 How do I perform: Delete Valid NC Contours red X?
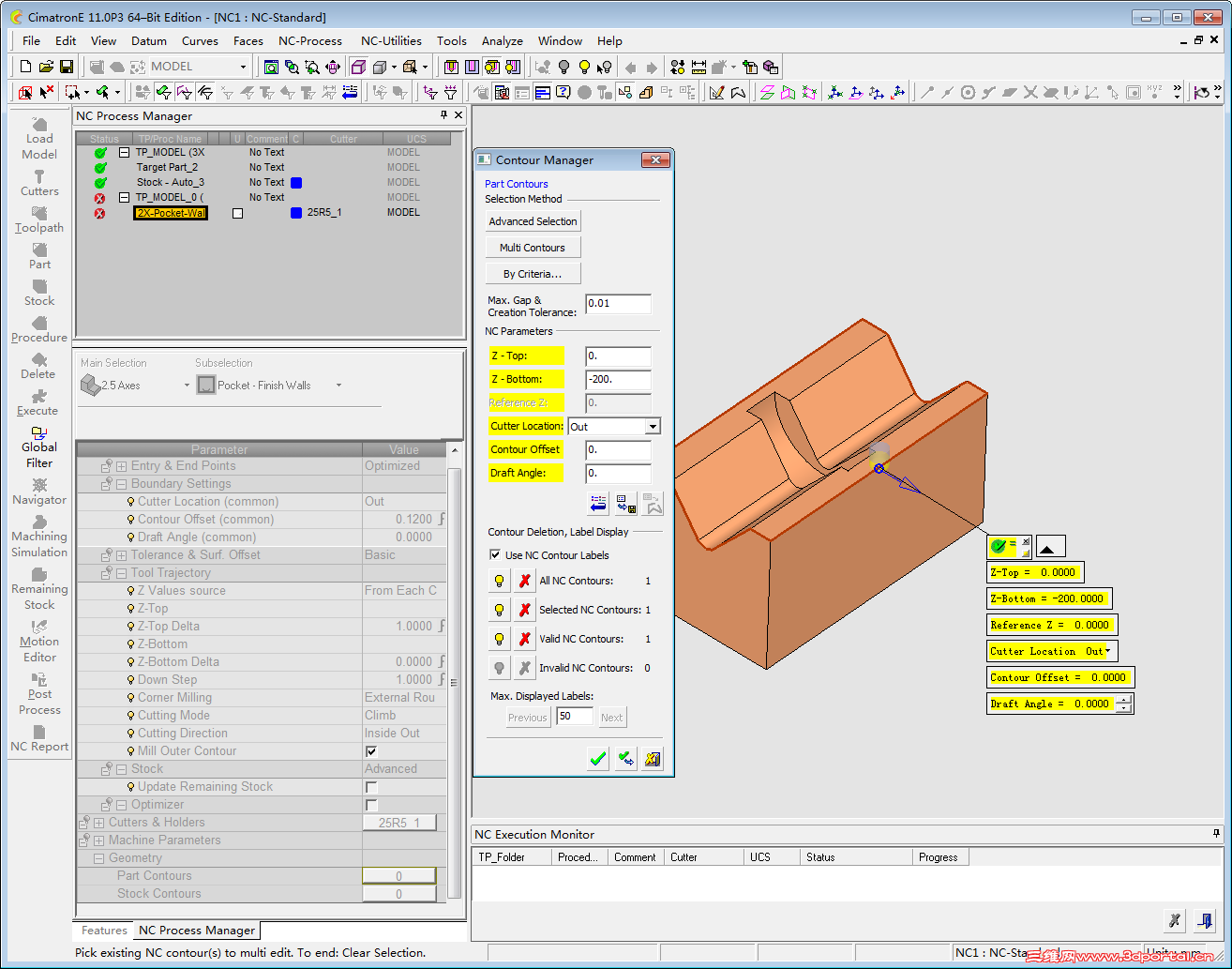525,639
